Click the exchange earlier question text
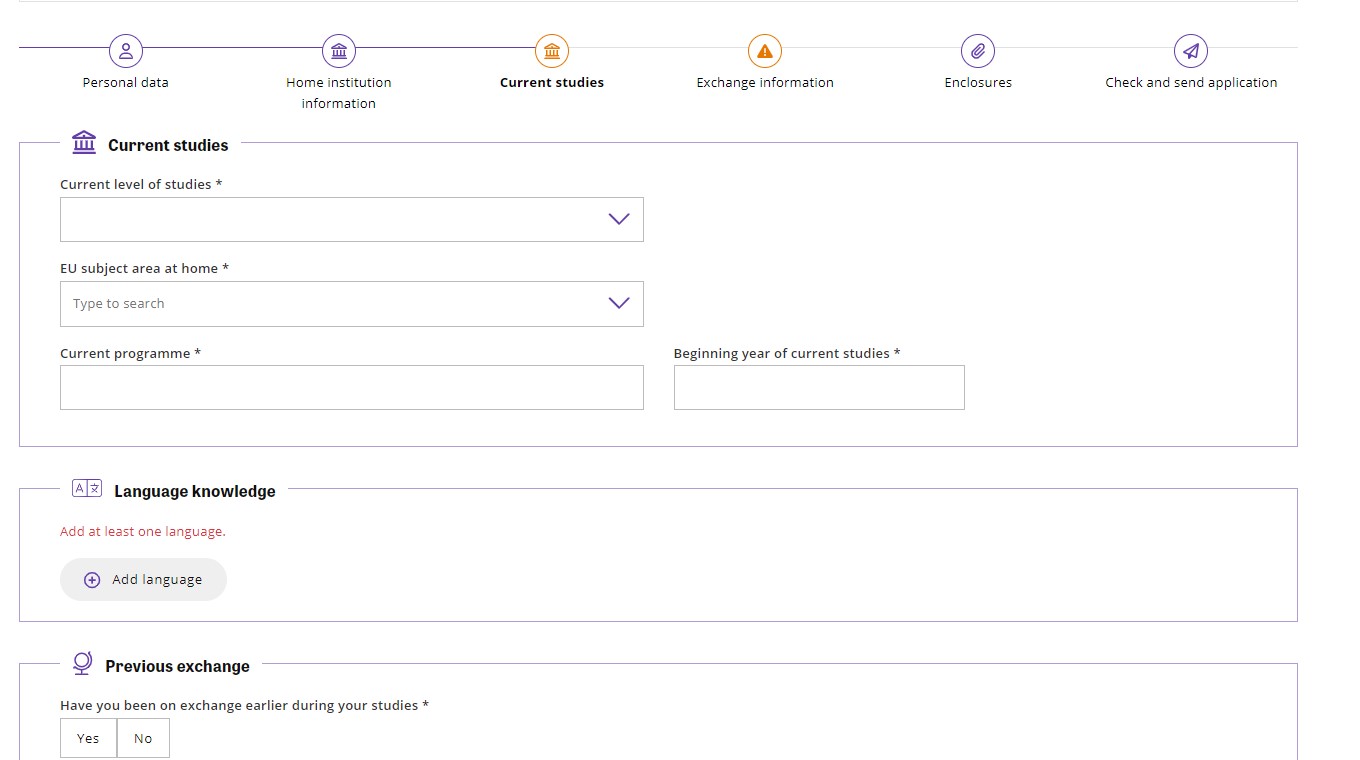This screenshot has height=760, width=1360. click(245, 705)
